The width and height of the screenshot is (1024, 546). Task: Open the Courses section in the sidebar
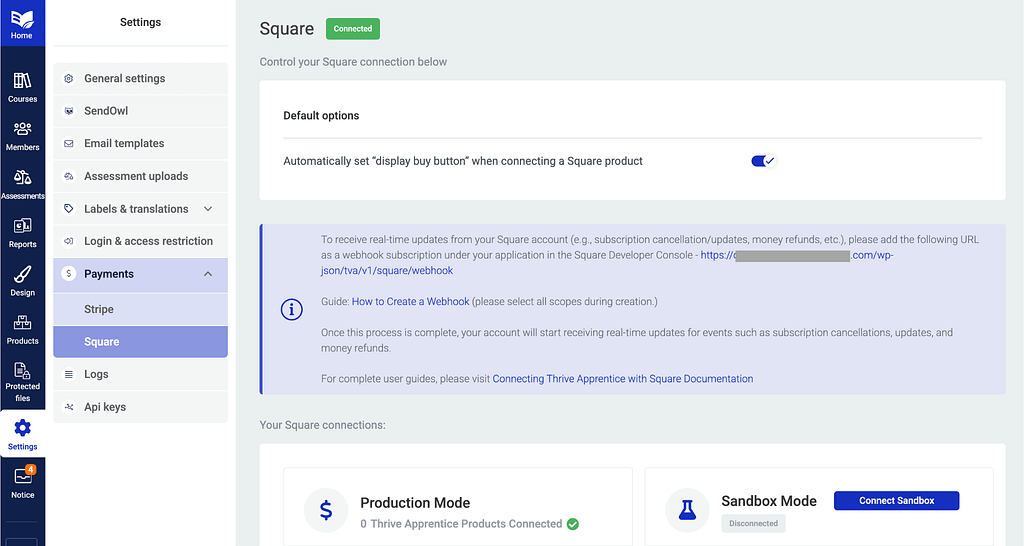point(22,87)
